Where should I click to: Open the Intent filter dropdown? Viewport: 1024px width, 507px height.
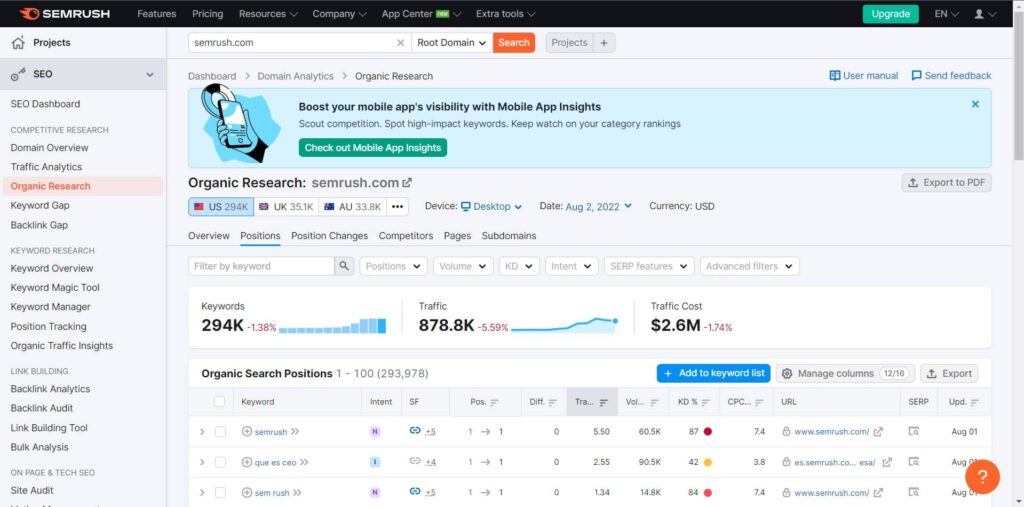click(x=571, y=266)
